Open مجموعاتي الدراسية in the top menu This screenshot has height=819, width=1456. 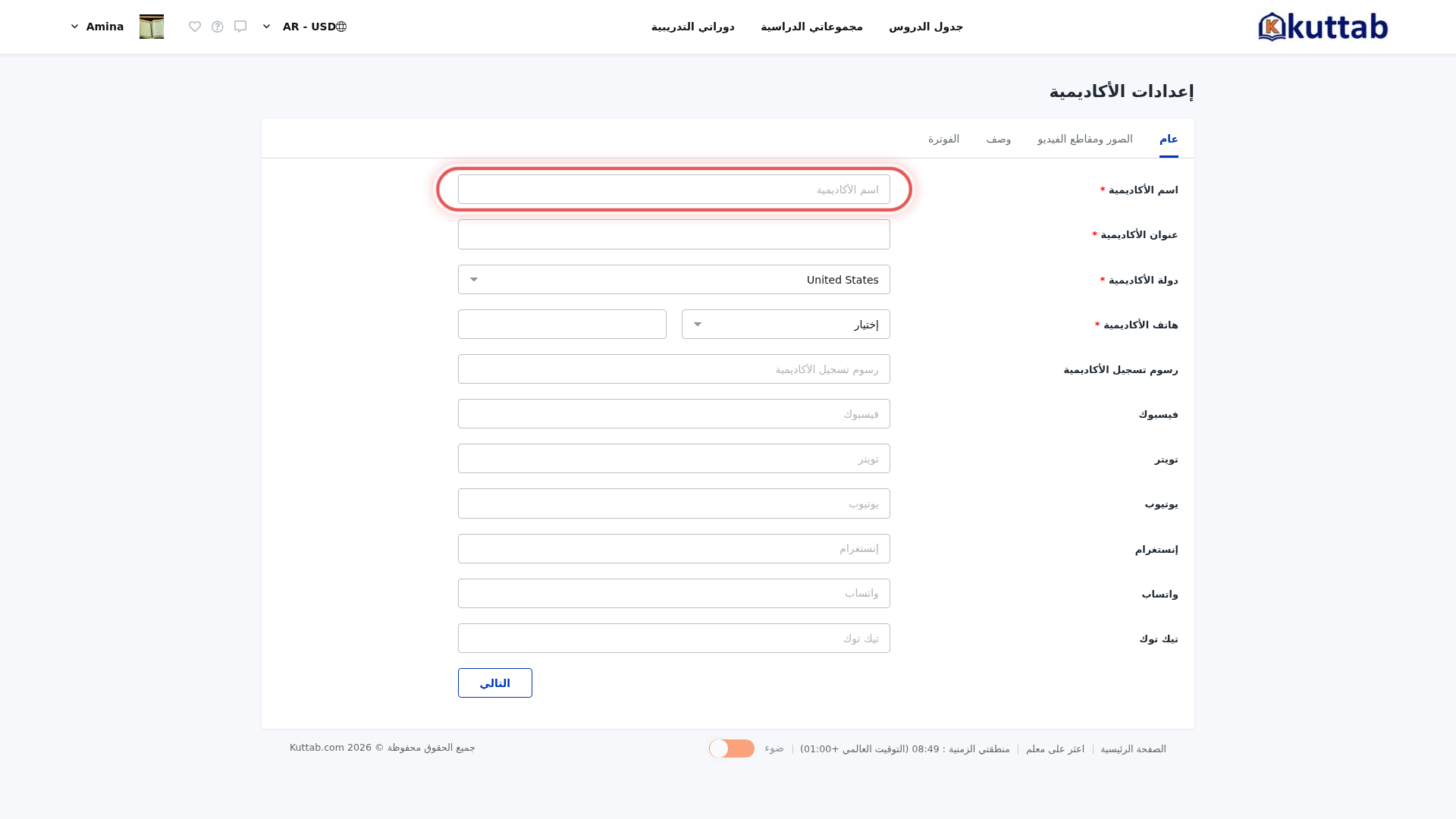tap(812, 27)
